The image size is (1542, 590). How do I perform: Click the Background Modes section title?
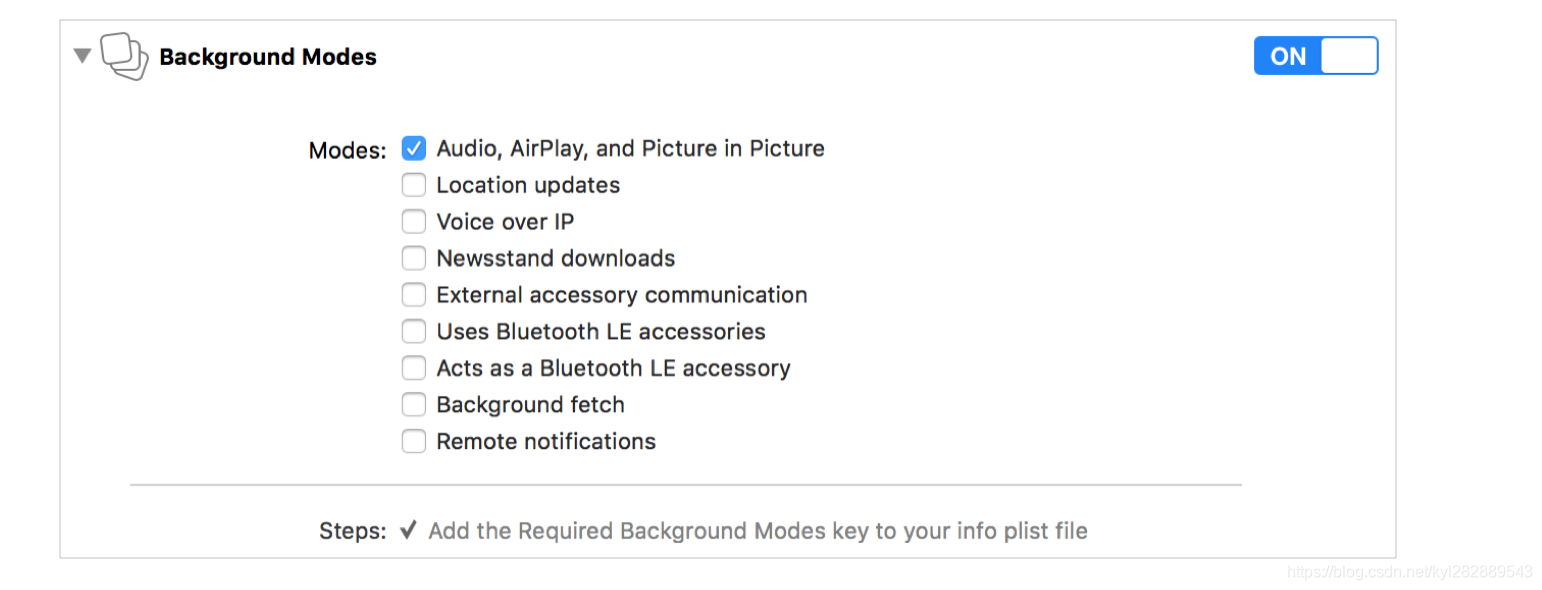[268, 57]
